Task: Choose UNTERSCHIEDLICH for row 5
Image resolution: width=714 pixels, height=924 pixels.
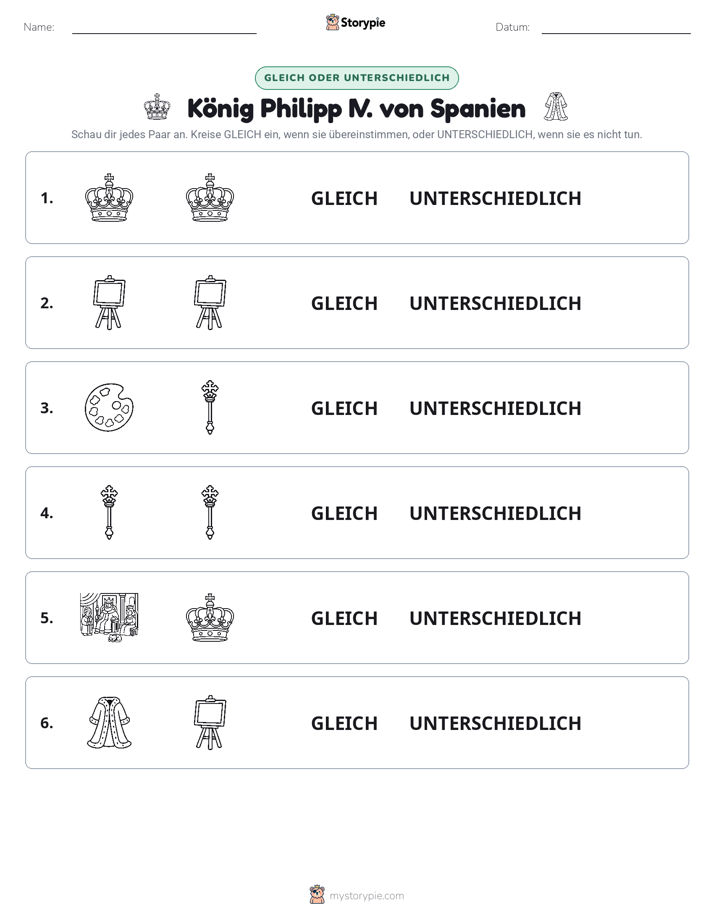Action: tap(495, 618)
